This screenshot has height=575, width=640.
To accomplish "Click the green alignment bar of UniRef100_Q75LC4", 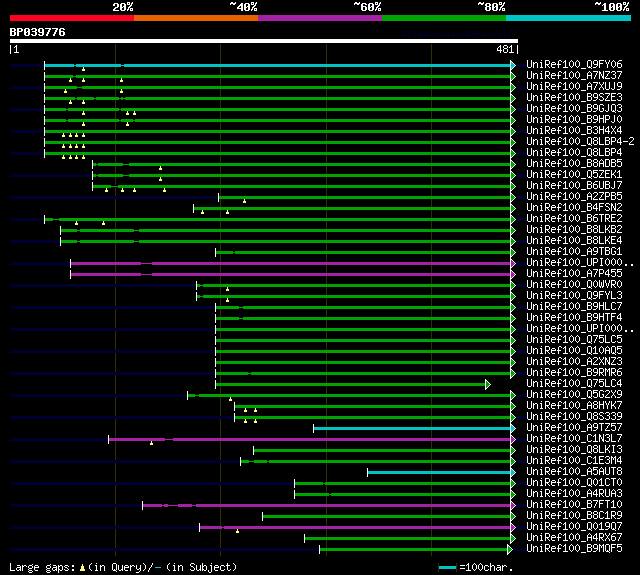I will tap(351, 384).
